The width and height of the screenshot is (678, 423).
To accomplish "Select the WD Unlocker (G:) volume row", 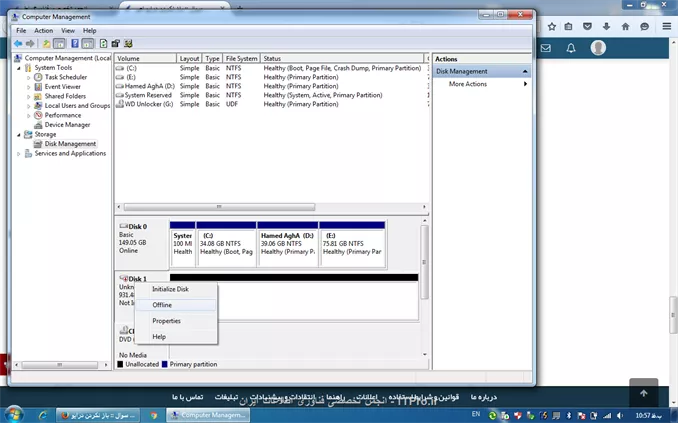I will [x=272, y=104].
